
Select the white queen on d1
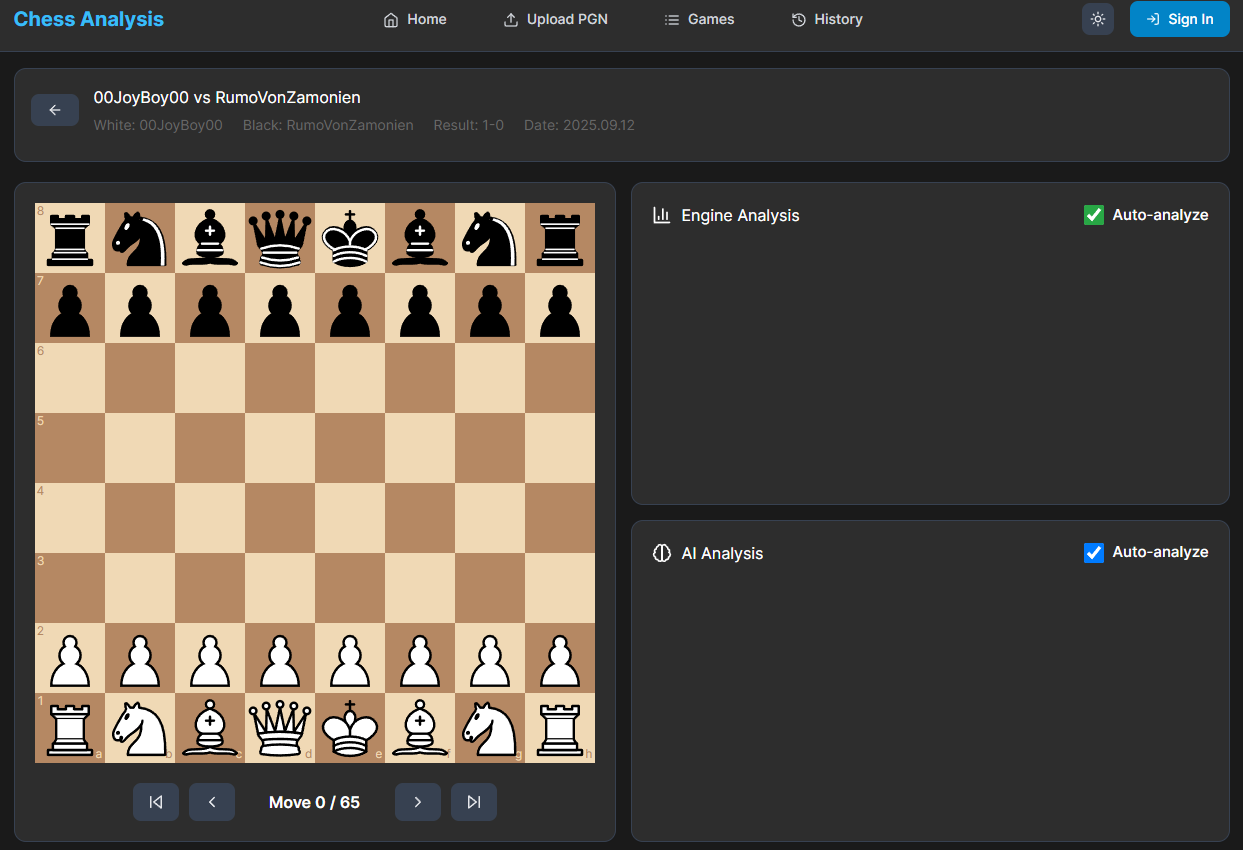pos(279,728)
